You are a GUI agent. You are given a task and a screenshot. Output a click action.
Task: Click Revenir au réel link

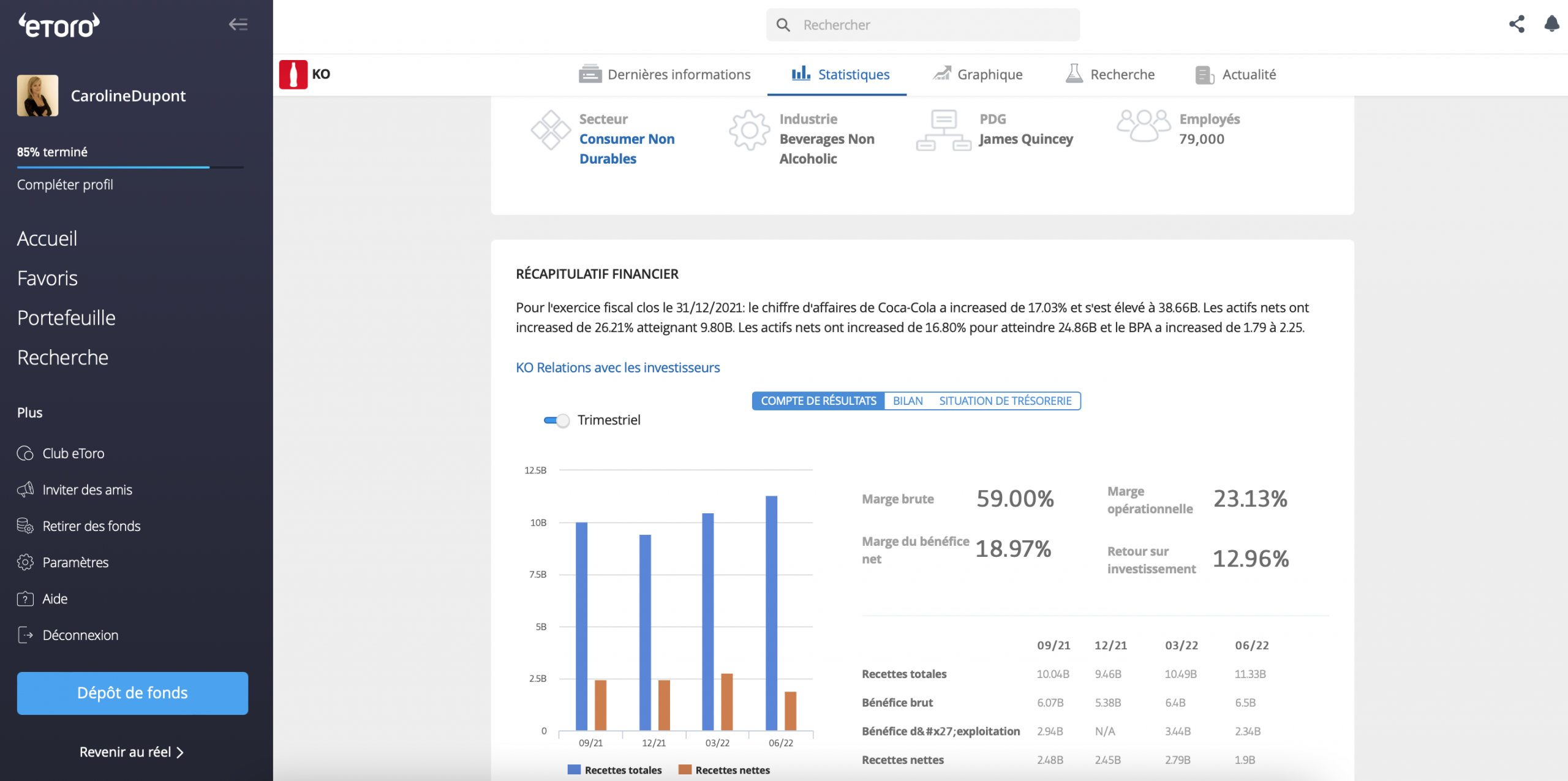point(132,752)
